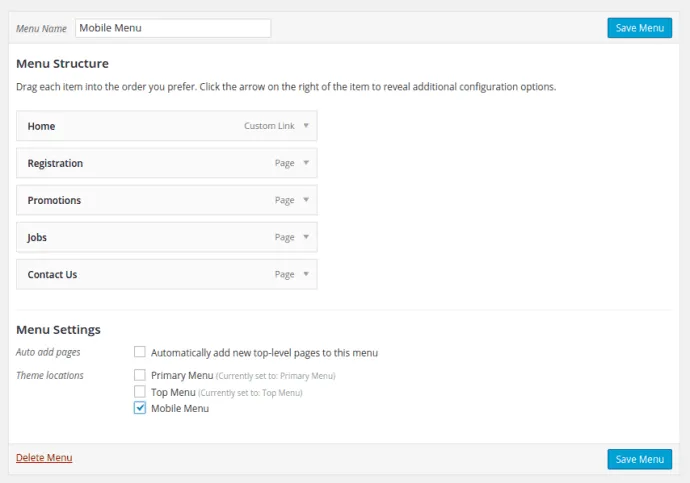The height and width of the screenshot is (483, 690).
Task: Expand the Registration item options arrow
Action: click(x=306, y=163)
